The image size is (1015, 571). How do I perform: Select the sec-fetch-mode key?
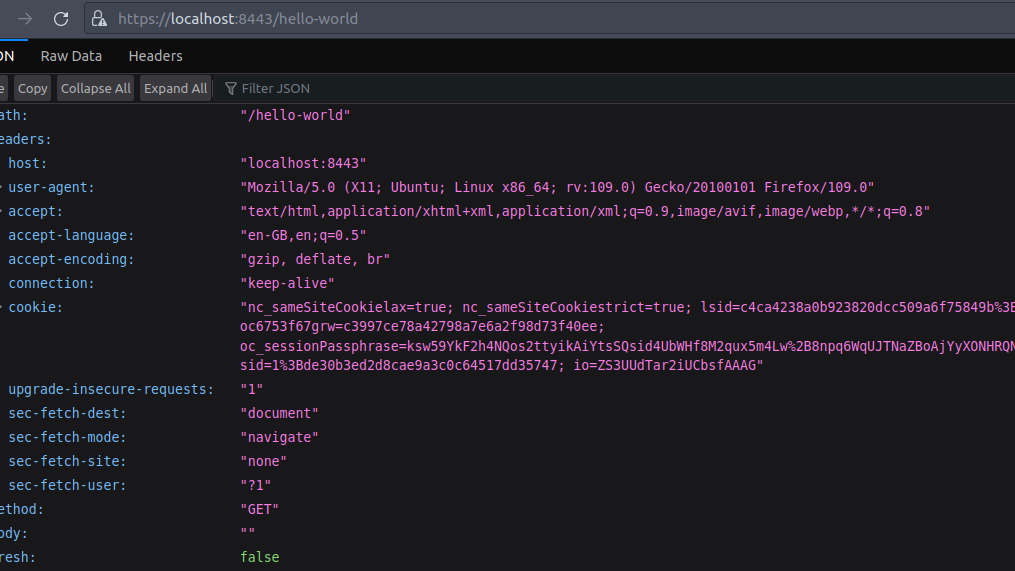pos(67,437)
